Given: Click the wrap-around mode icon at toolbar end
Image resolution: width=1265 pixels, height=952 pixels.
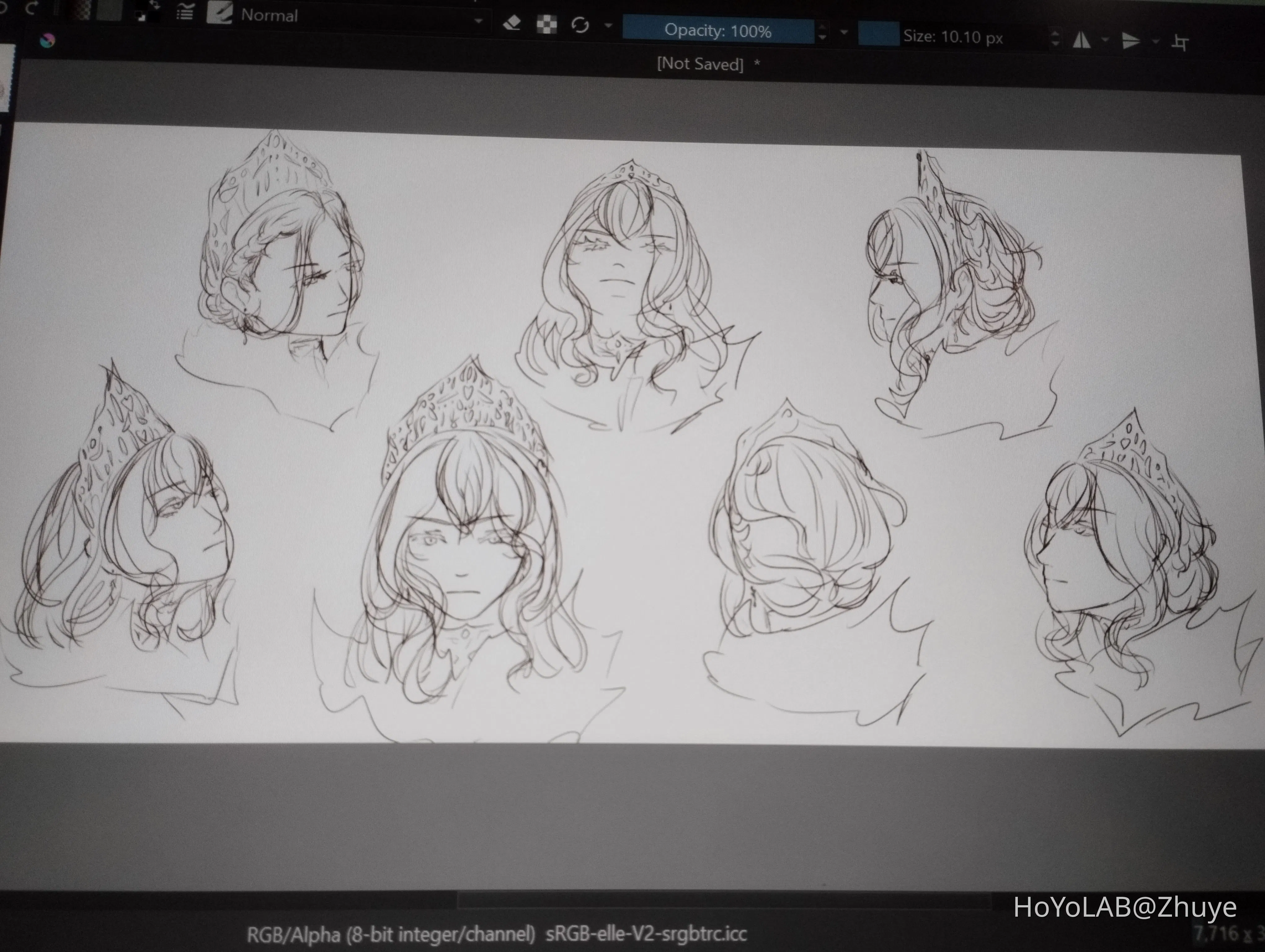Looking at the screenshot, I should [x=1182, y=41].
